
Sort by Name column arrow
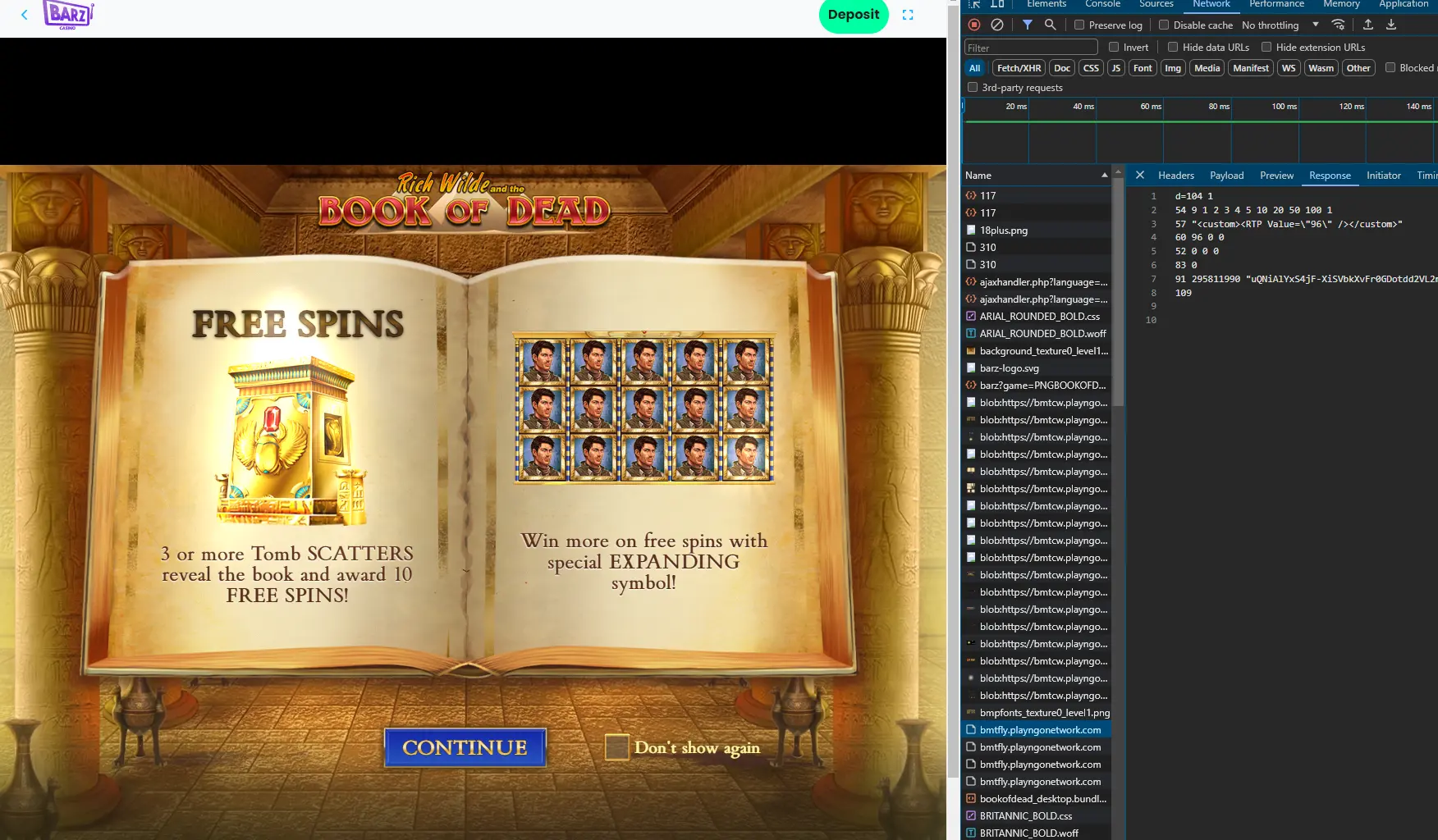click(x=1104, y=176)
